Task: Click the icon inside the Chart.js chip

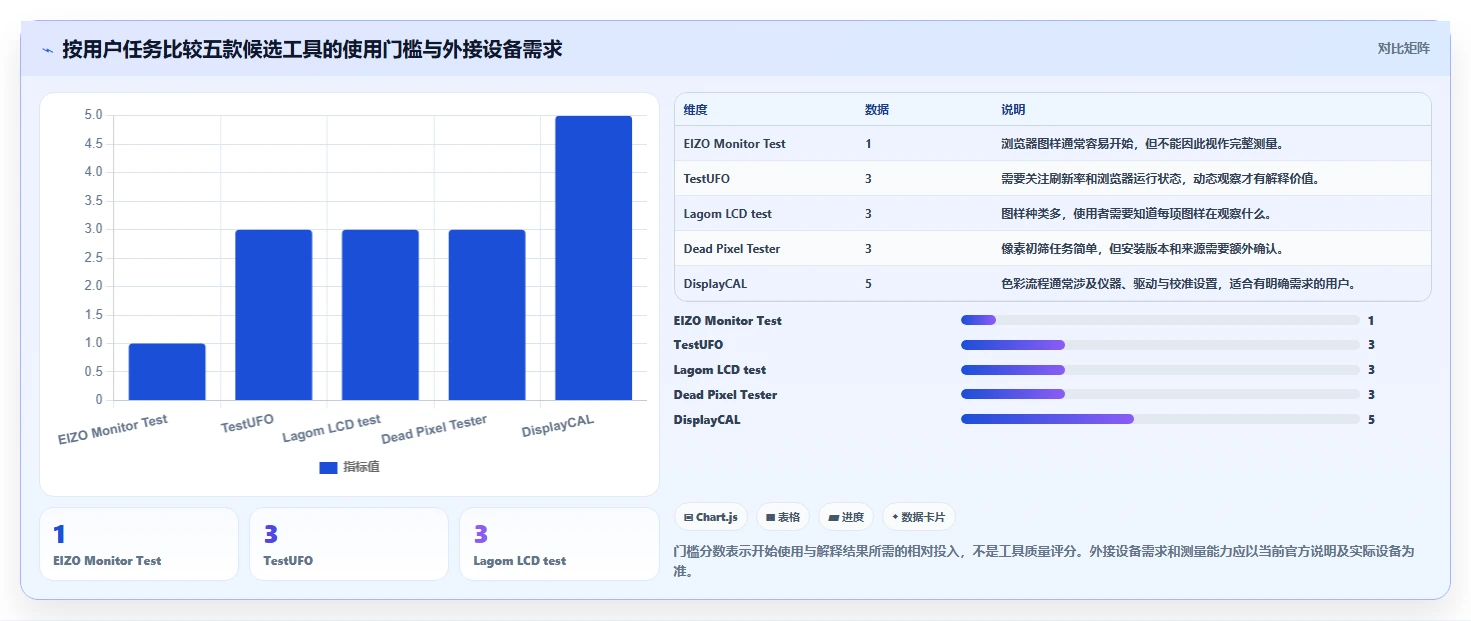Action: (689, 517)
